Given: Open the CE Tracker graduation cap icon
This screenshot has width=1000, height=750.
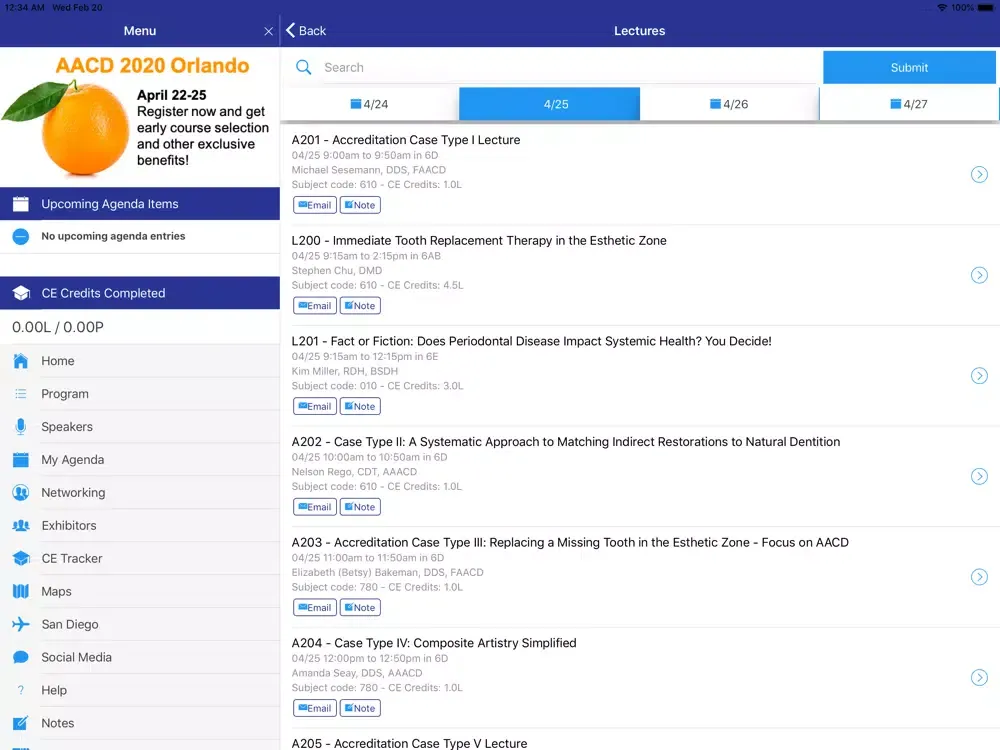Looking at the screenshot, I should pos(20,559).
